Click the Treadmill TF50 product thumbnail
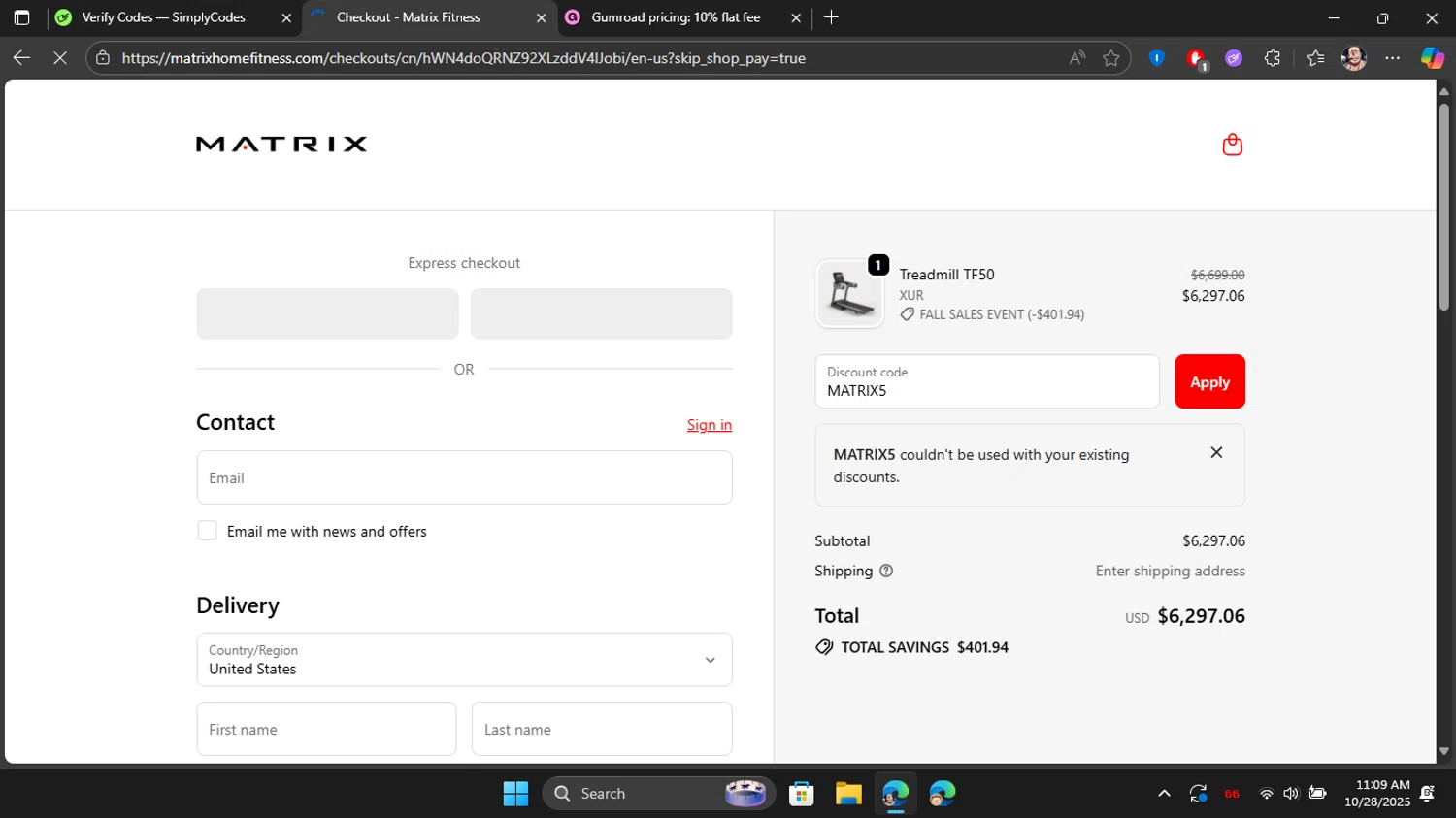Viewport: 1456px width, 818px height. pyautogui.click(x=849, y=293)
